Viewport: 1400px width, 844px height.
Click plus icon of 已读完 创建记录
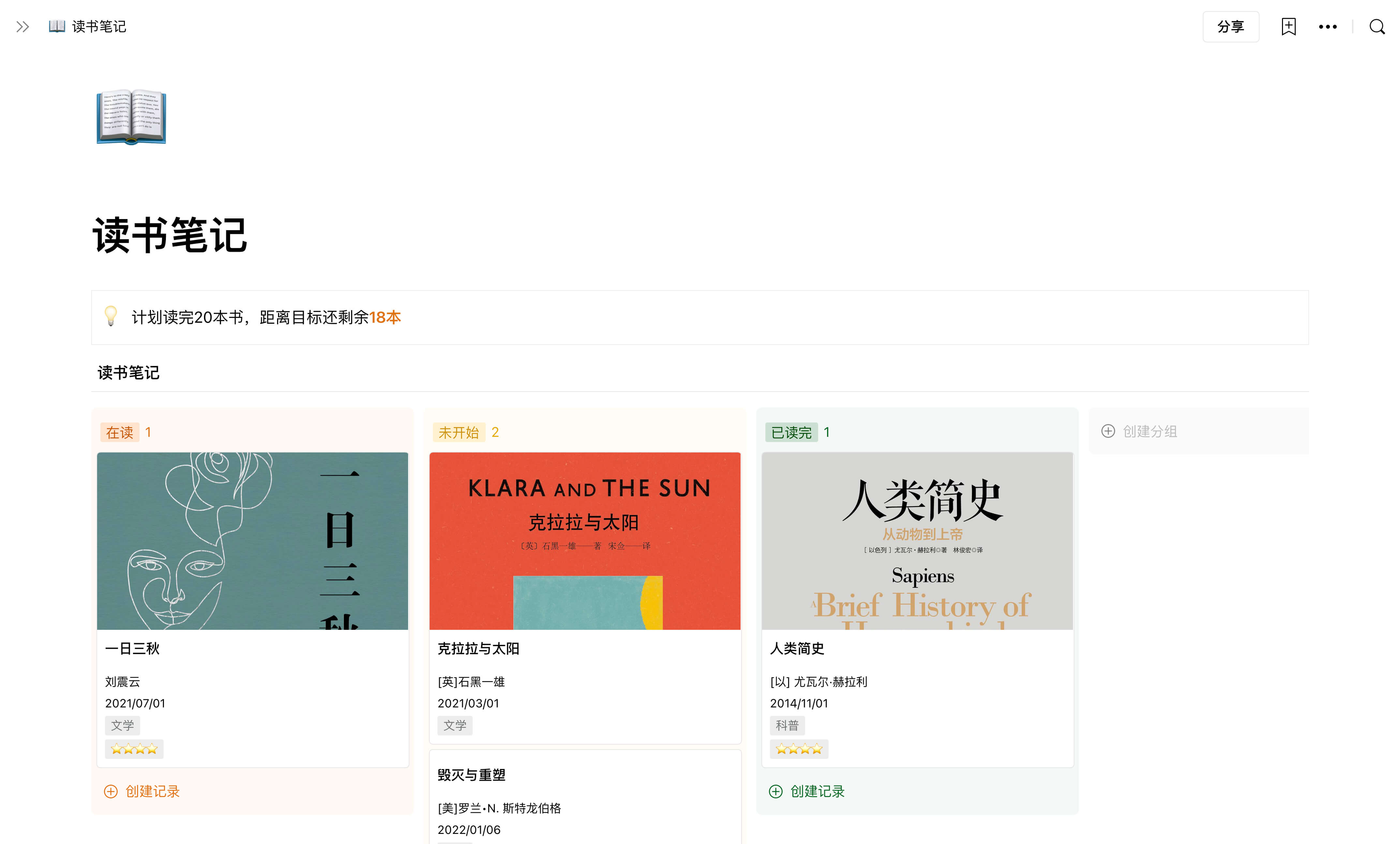coord(775,791)
